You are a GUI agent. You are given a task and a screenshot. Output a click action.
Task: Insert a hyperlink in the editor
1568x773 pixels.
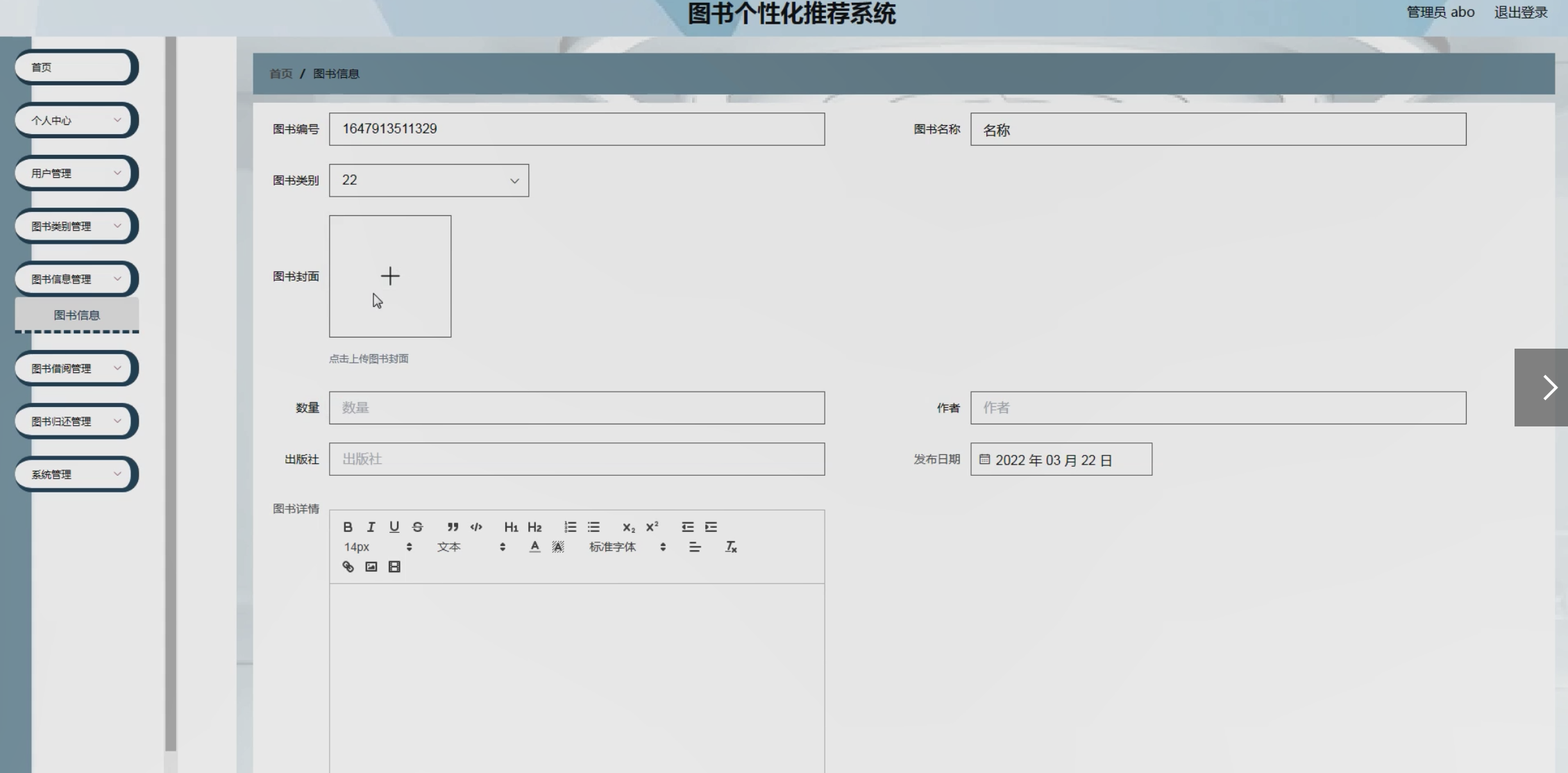click(x=348, y=567)
